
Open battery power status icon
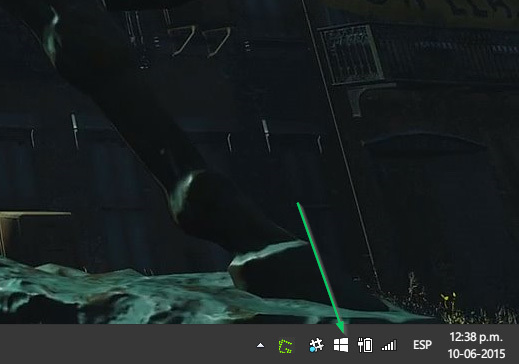365,345
